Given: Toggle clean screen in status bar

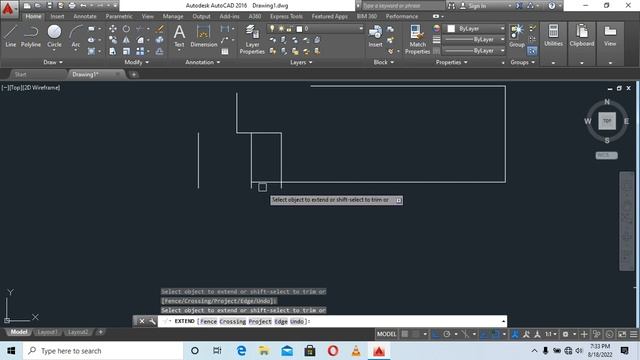Looking at the screenshot, I should point(622,334).
